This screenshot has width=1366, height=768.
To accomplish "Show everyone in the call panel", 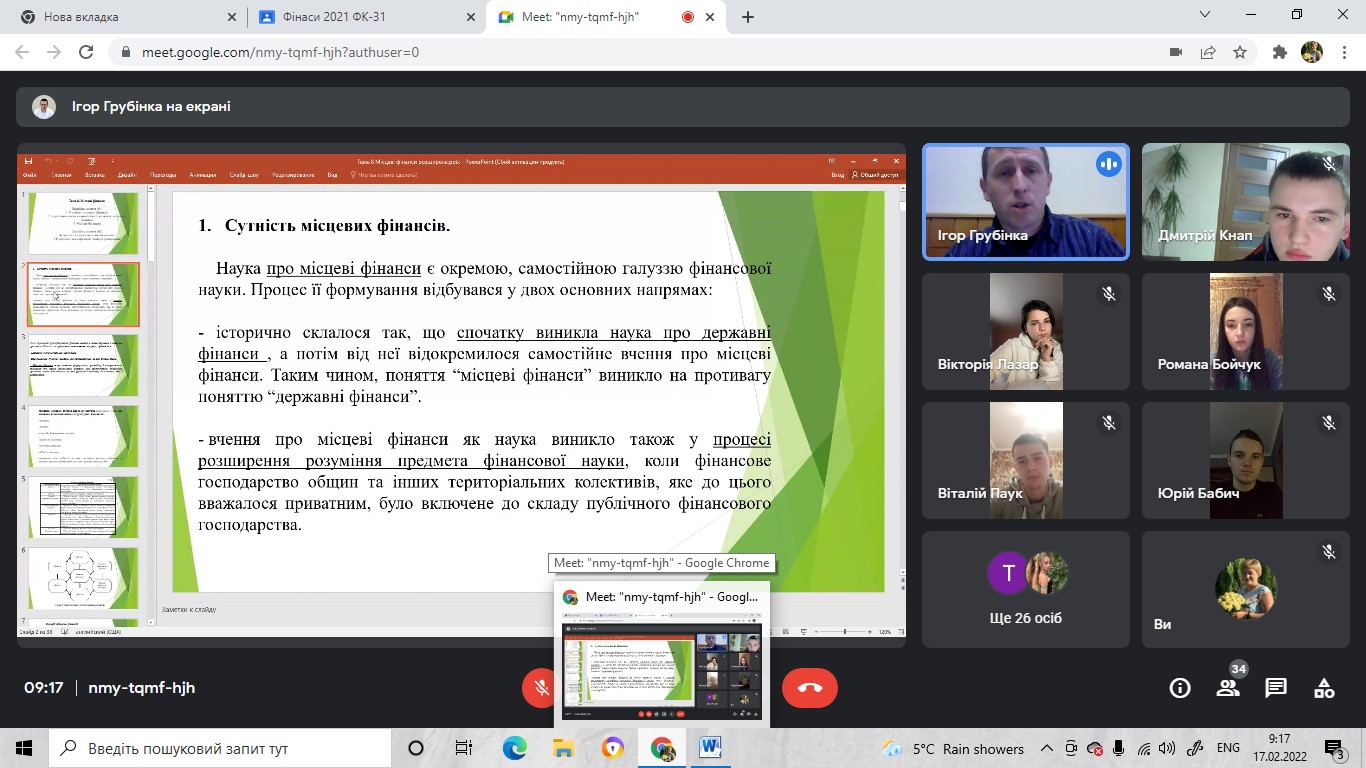I will tap(1228, 688).
